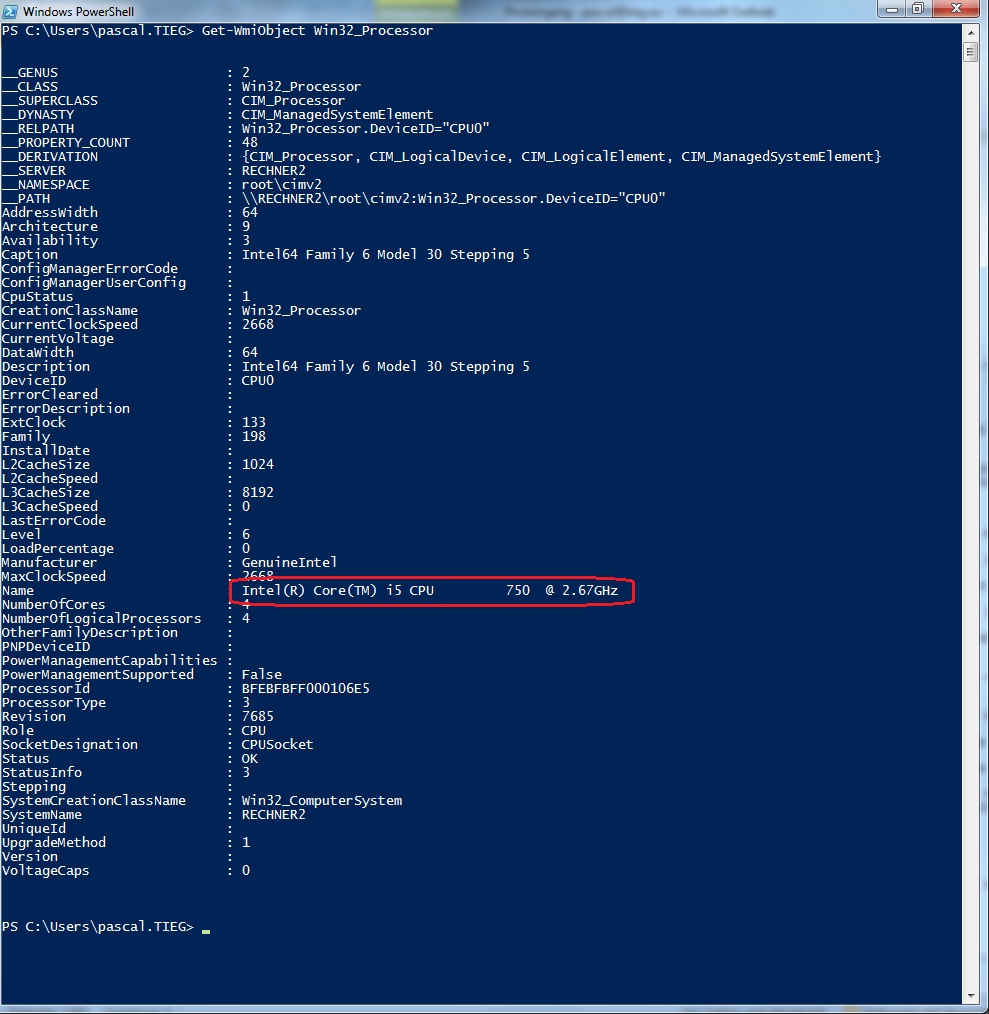Click the __DERIVATION value list
This screenshot has width=989, height=1014.
point(561,156)
